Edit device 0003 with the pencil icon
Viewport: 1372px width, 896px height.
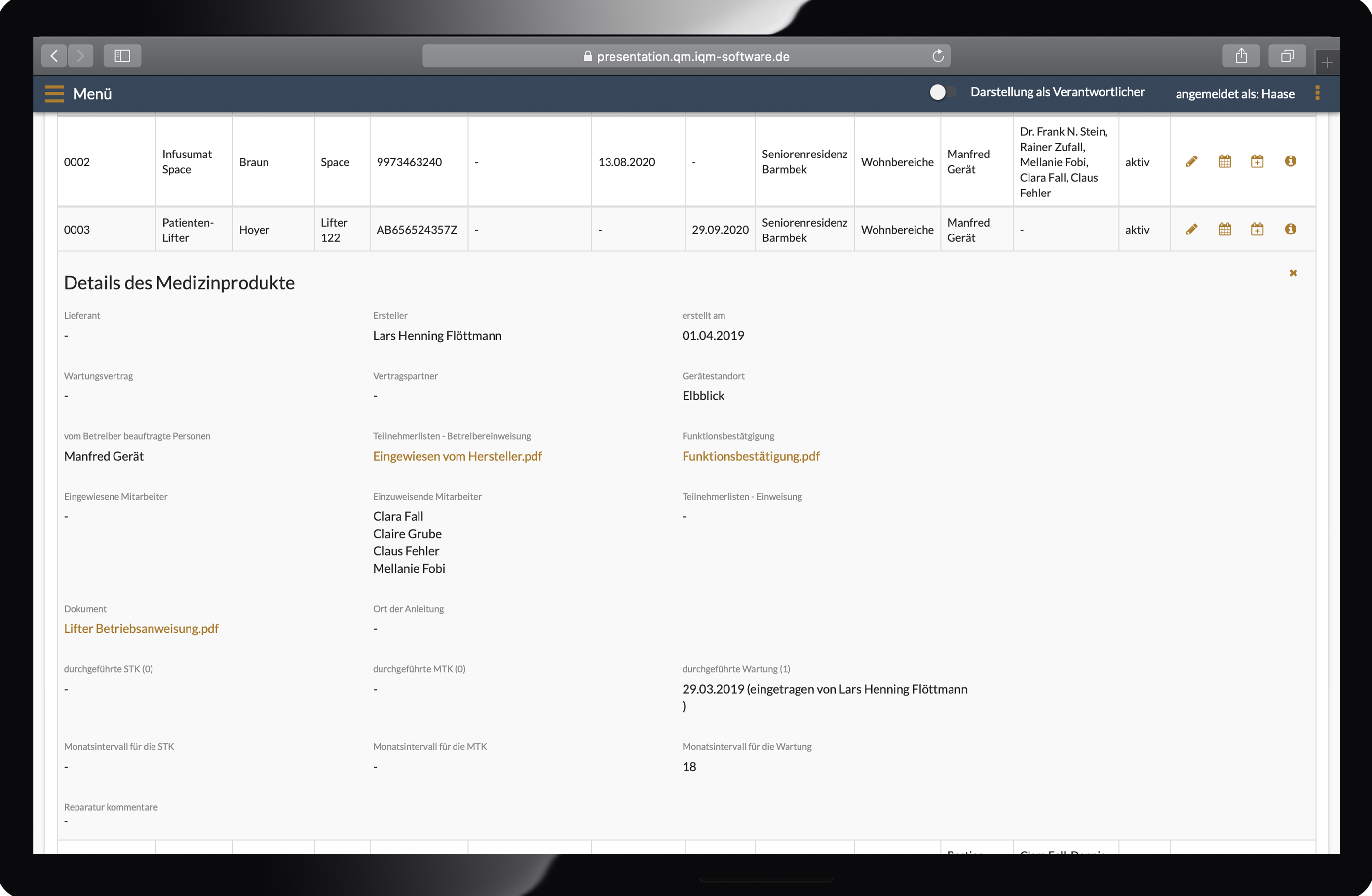tap(1191, 230)
